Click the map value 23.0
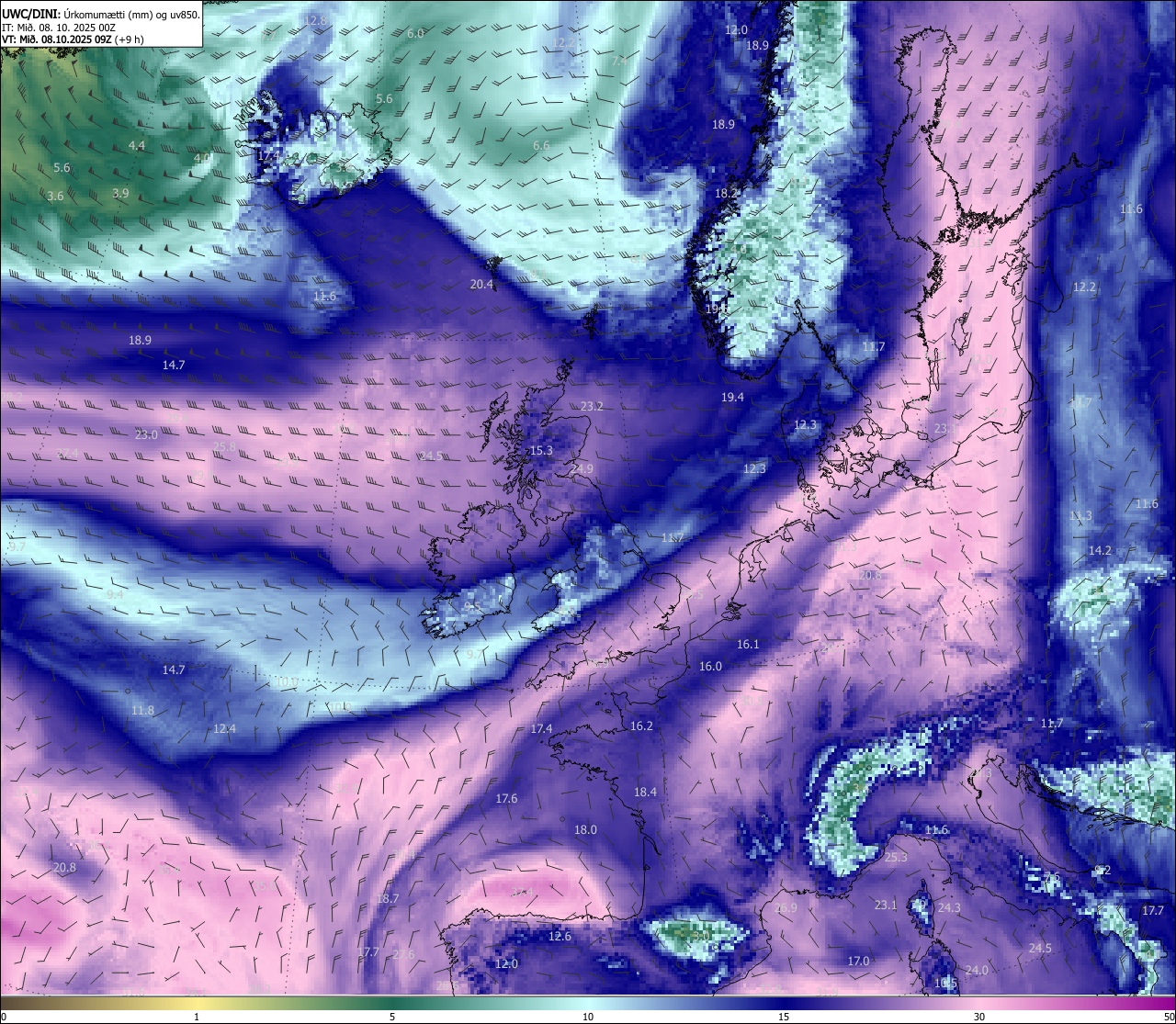 pos(146,434)
